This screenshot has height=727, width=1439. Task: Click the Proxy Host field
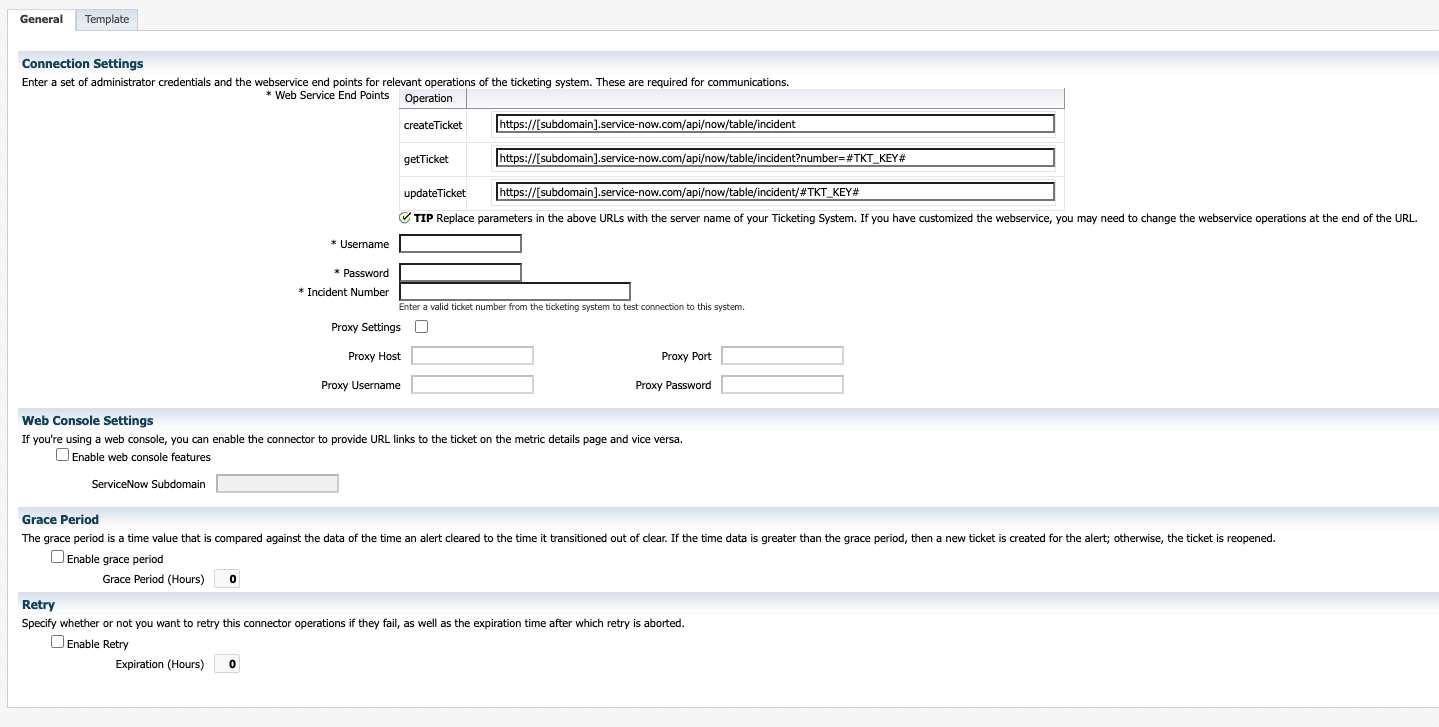coord(471,355)
